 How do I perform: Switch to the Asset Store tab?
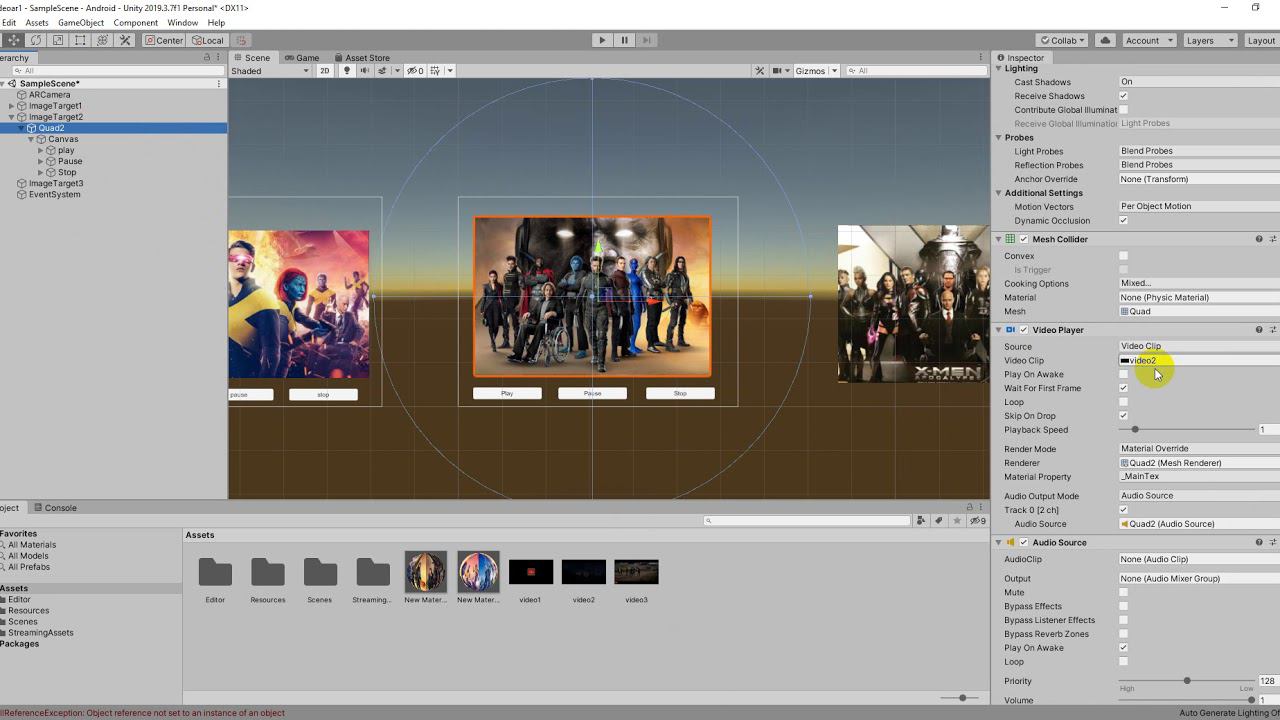(x=362, y=58)
